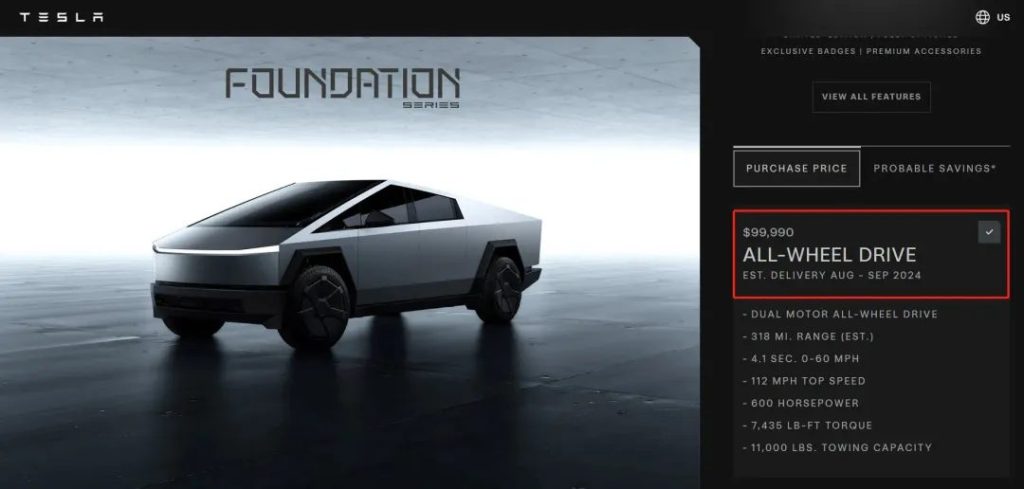Viewport: 1024px width, 489px height.
Task: Click the Foundation Series logo graphic
Action: (x=343, y=87)
